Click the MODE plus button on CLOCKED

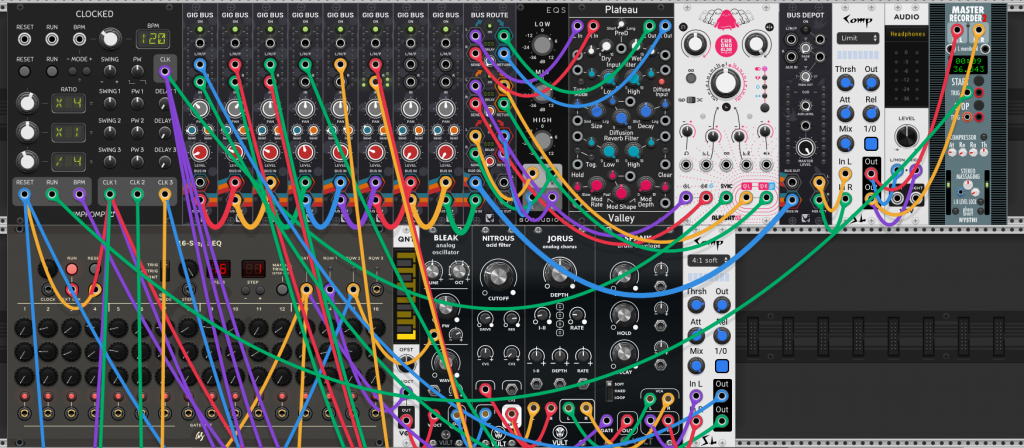pyautogui.click(x=88, y=71)
